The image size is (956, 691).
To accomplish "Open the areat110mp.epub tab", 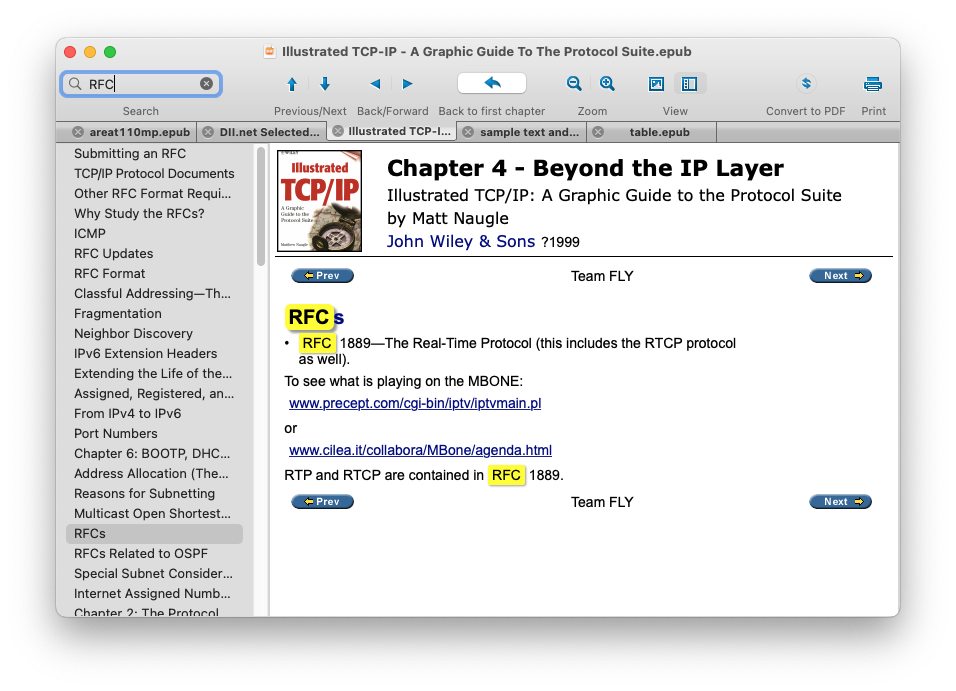I will click(x=139, y=132).
